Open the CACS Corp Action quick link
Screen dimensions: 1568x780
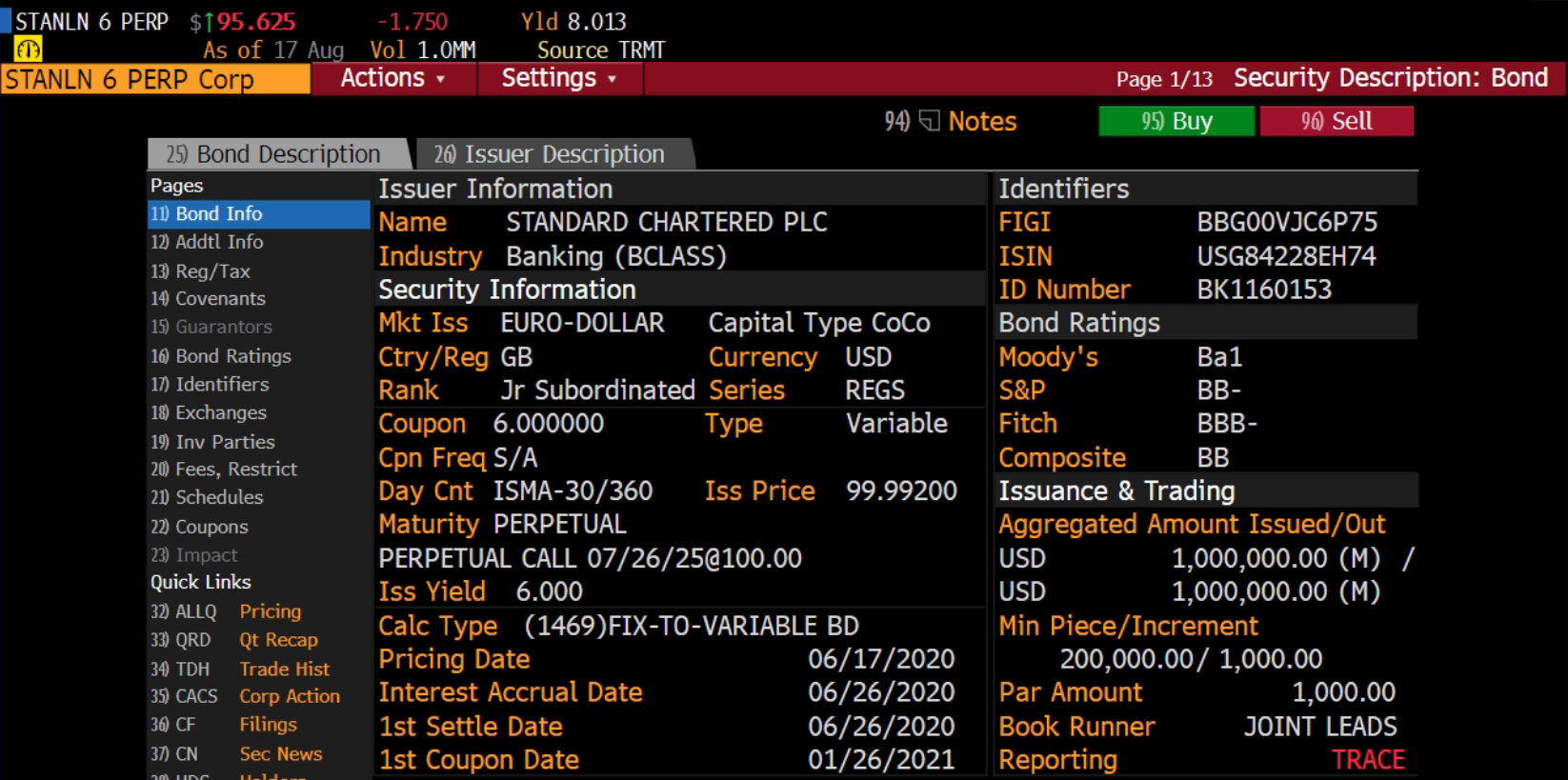(245, 696)
